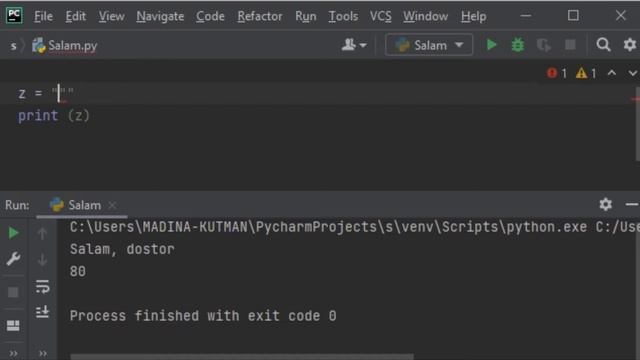Screen dimensions: 640x360
Task: Open IDE settings gear in top toolbar
Action: [x=630, y=44]
